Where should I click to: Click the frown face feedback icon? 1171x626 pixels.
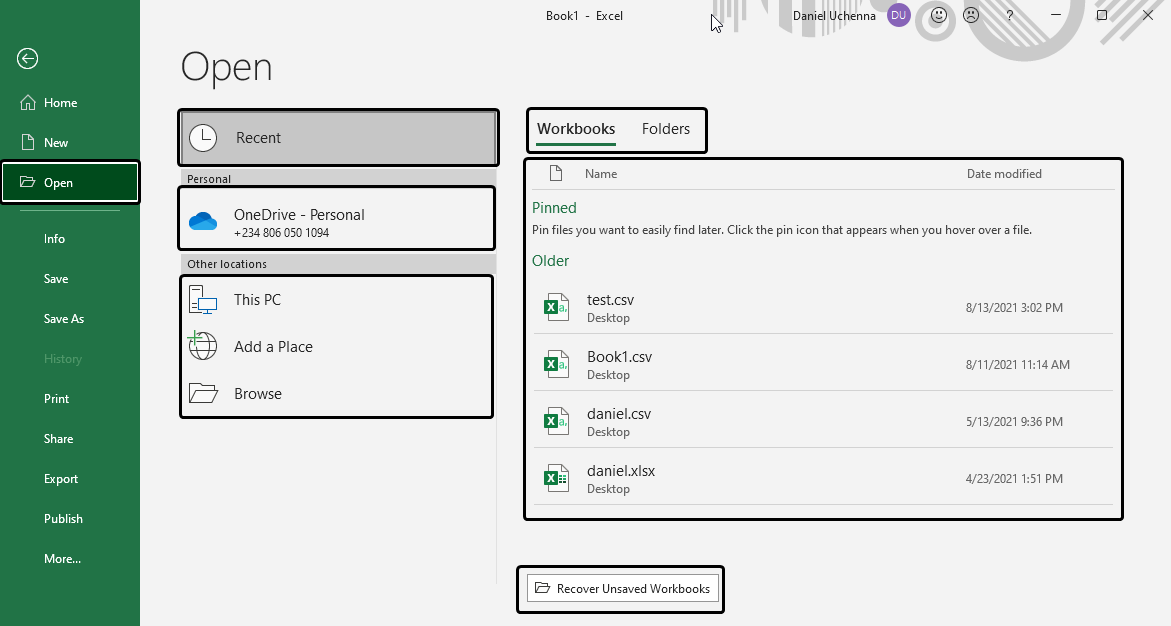click(x=971, y=15)
